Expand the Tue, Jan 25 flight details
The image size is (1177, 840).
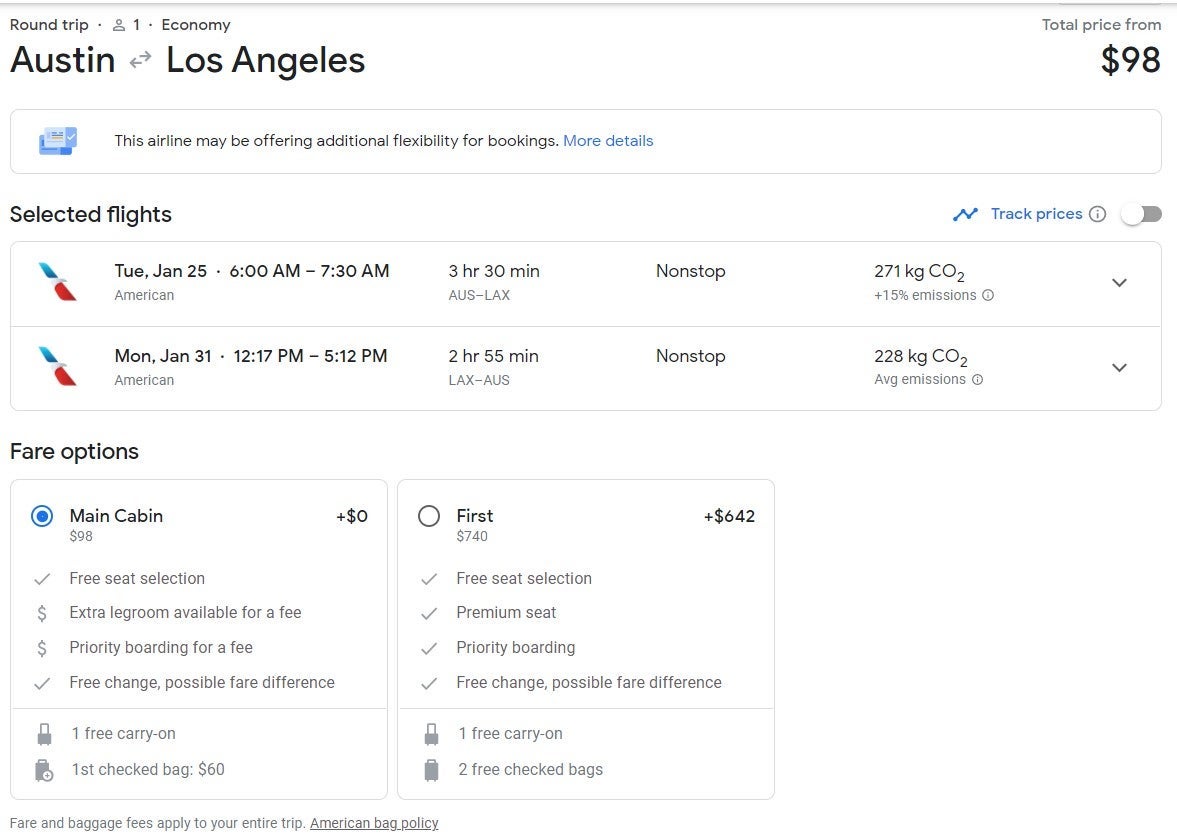tap(1119, 283)
